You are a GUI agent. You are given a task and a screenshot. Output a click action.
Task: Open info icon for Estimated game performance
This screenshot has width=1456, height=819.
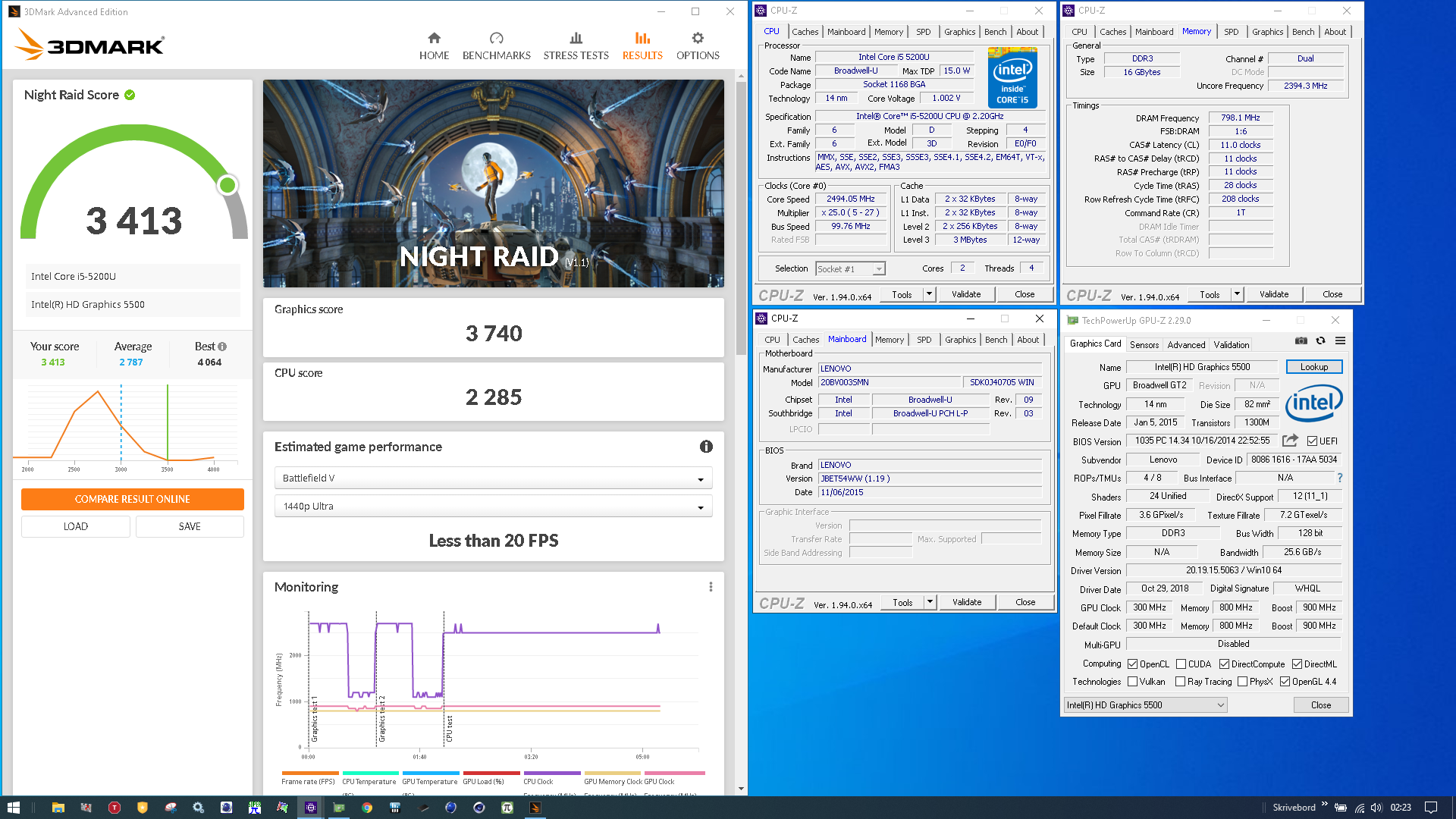(x=706, y=447)
